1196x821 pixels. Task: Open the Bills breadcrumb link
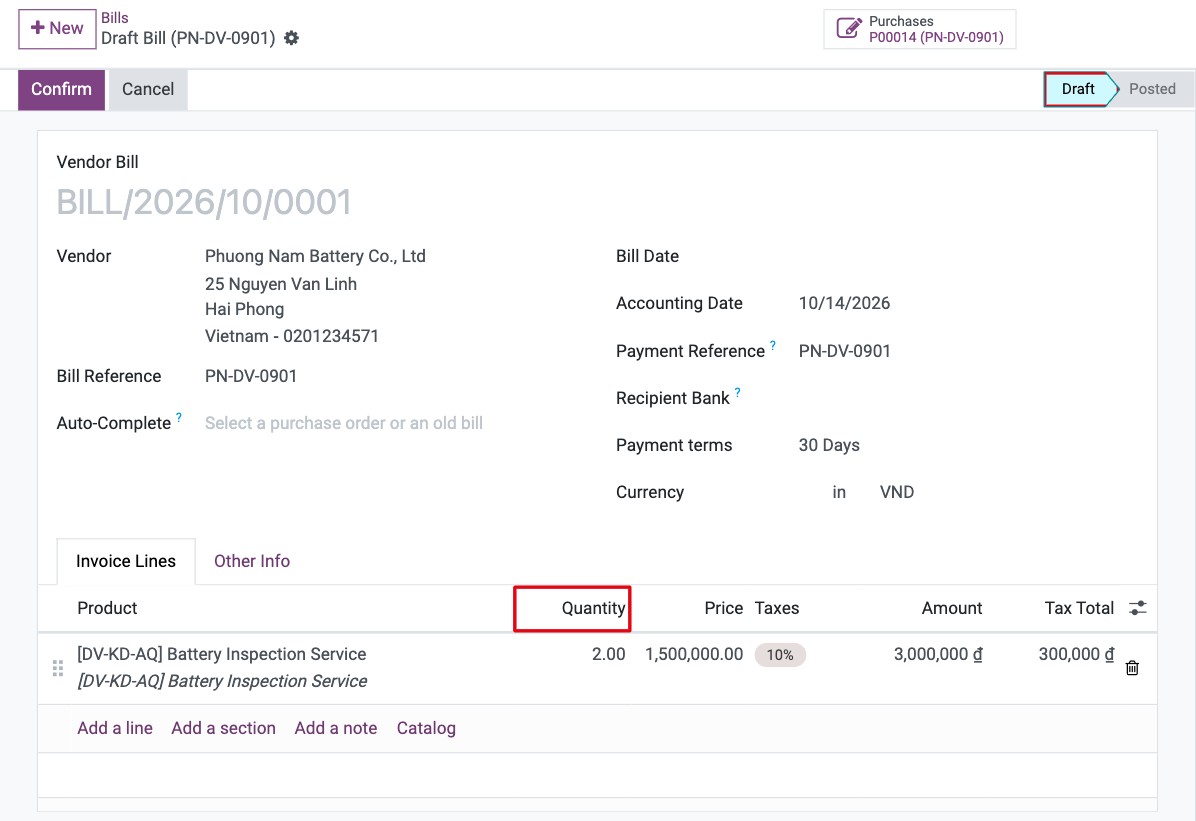tap(114, 18)
